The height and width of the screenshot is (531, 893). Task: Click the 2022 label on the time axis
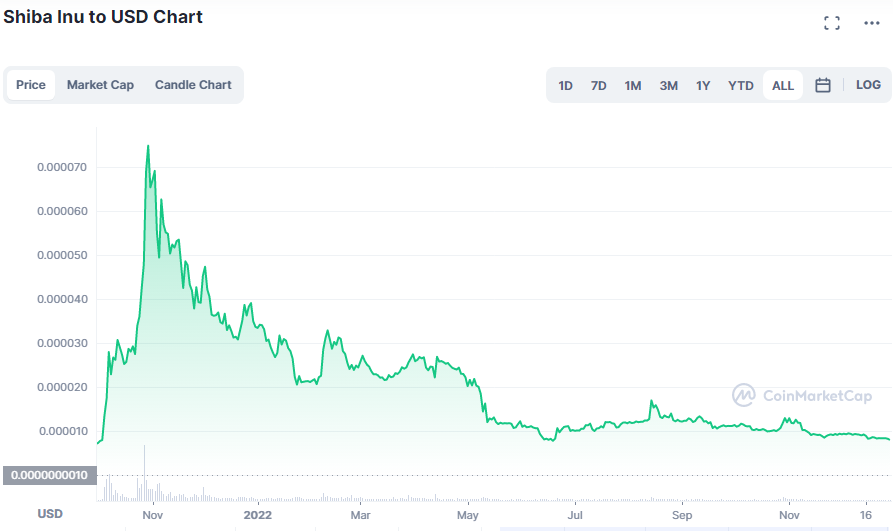click(258, 515)
